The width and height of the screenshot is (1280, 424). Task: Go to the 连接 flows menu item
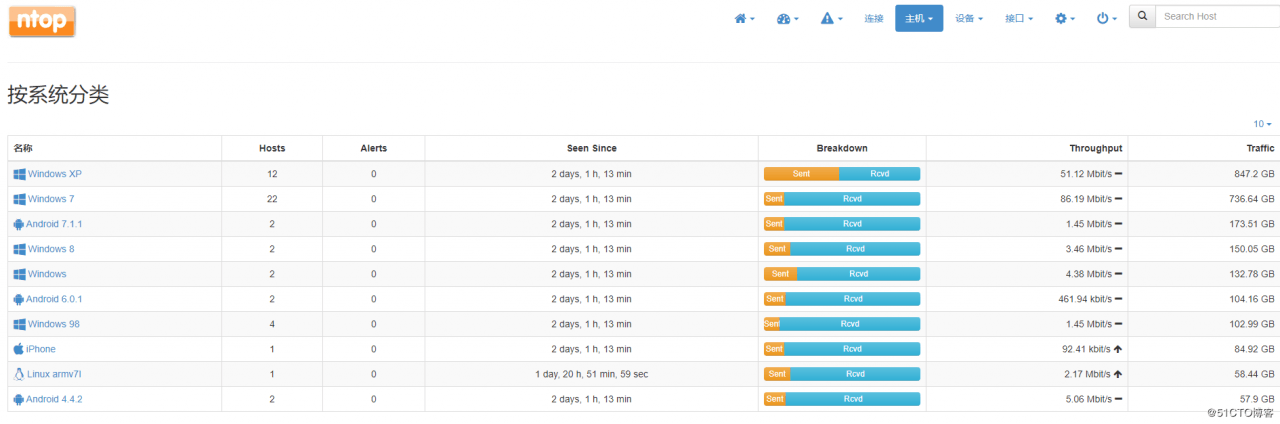[874, 18]
